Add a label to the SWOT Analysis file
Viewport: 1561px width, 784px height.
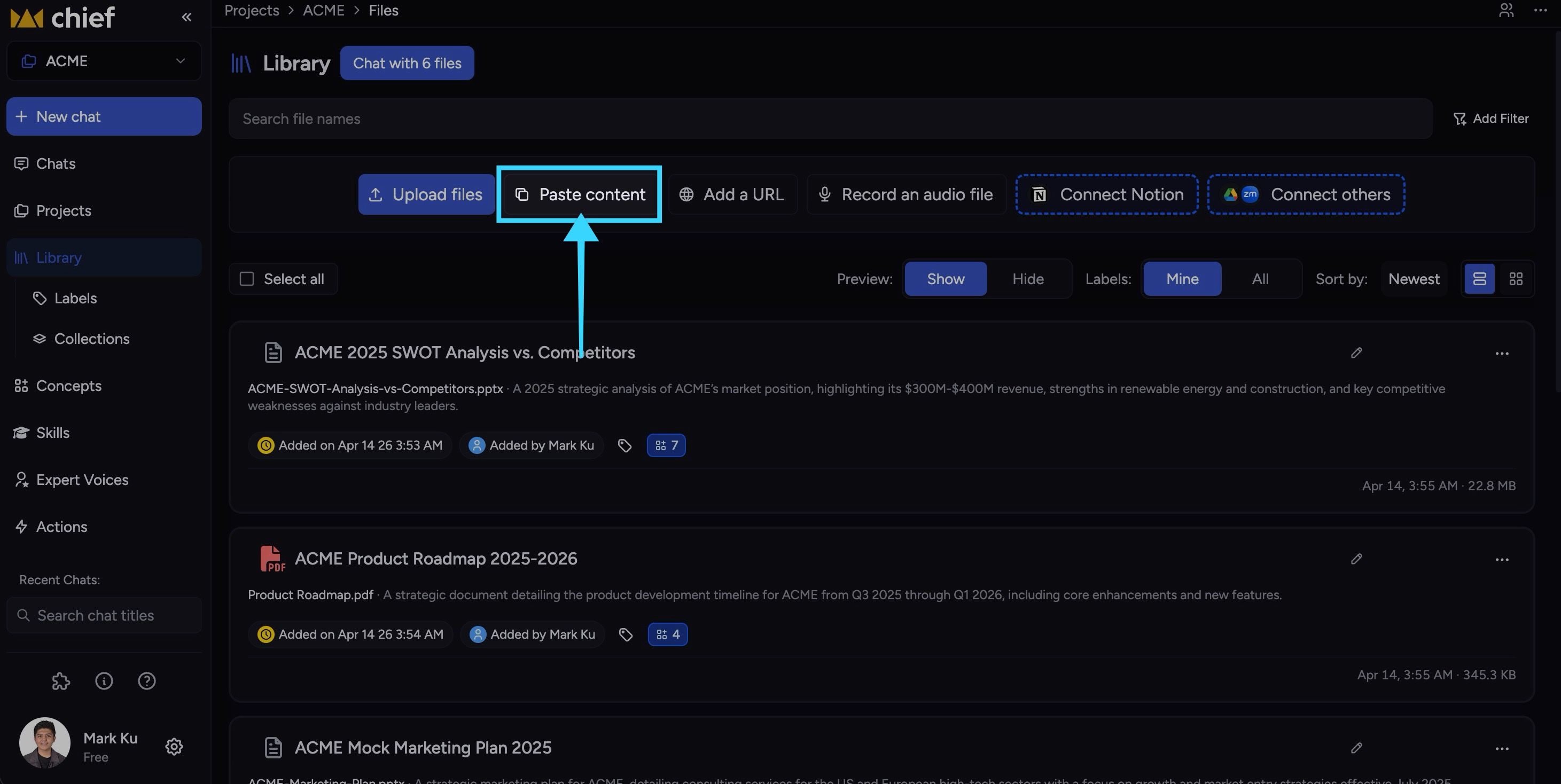[x=625, y=445]
